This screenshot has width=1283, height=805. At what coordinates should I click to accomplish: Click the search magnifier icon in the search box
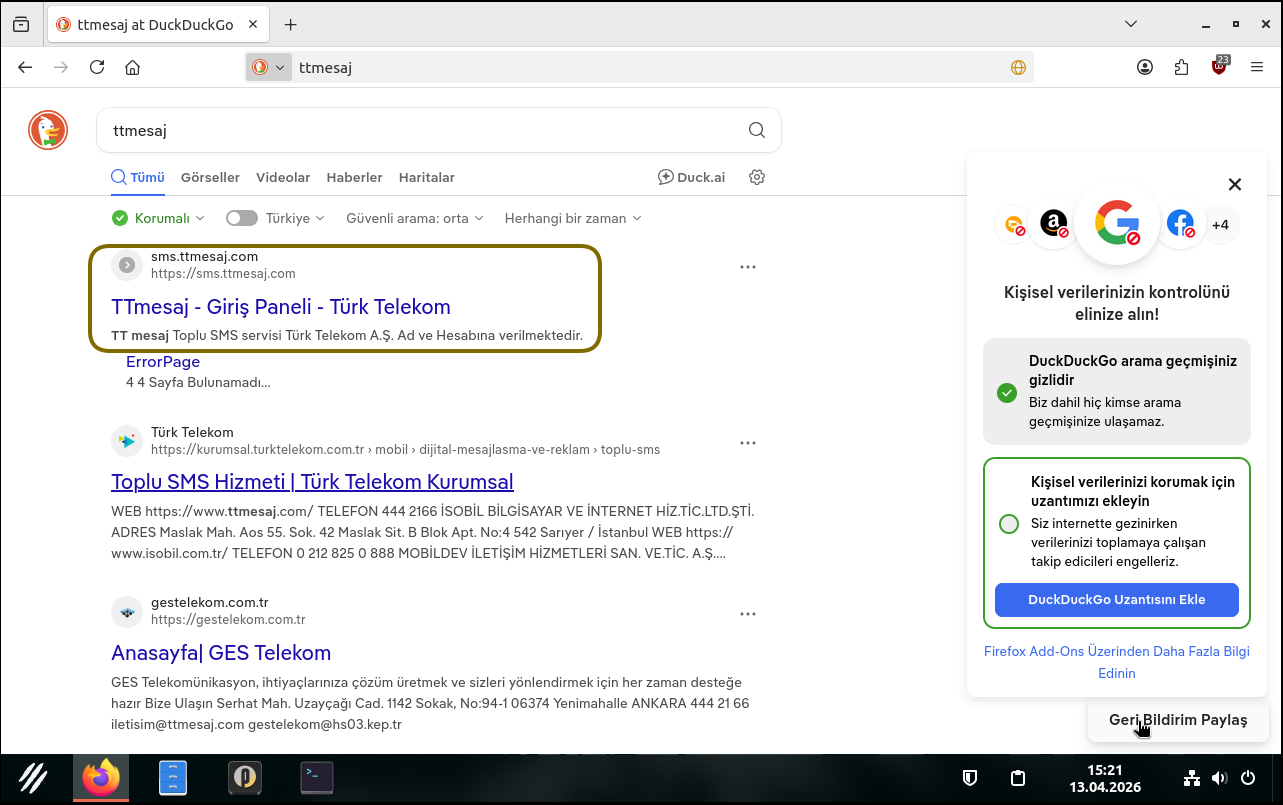tap(757, 130)
